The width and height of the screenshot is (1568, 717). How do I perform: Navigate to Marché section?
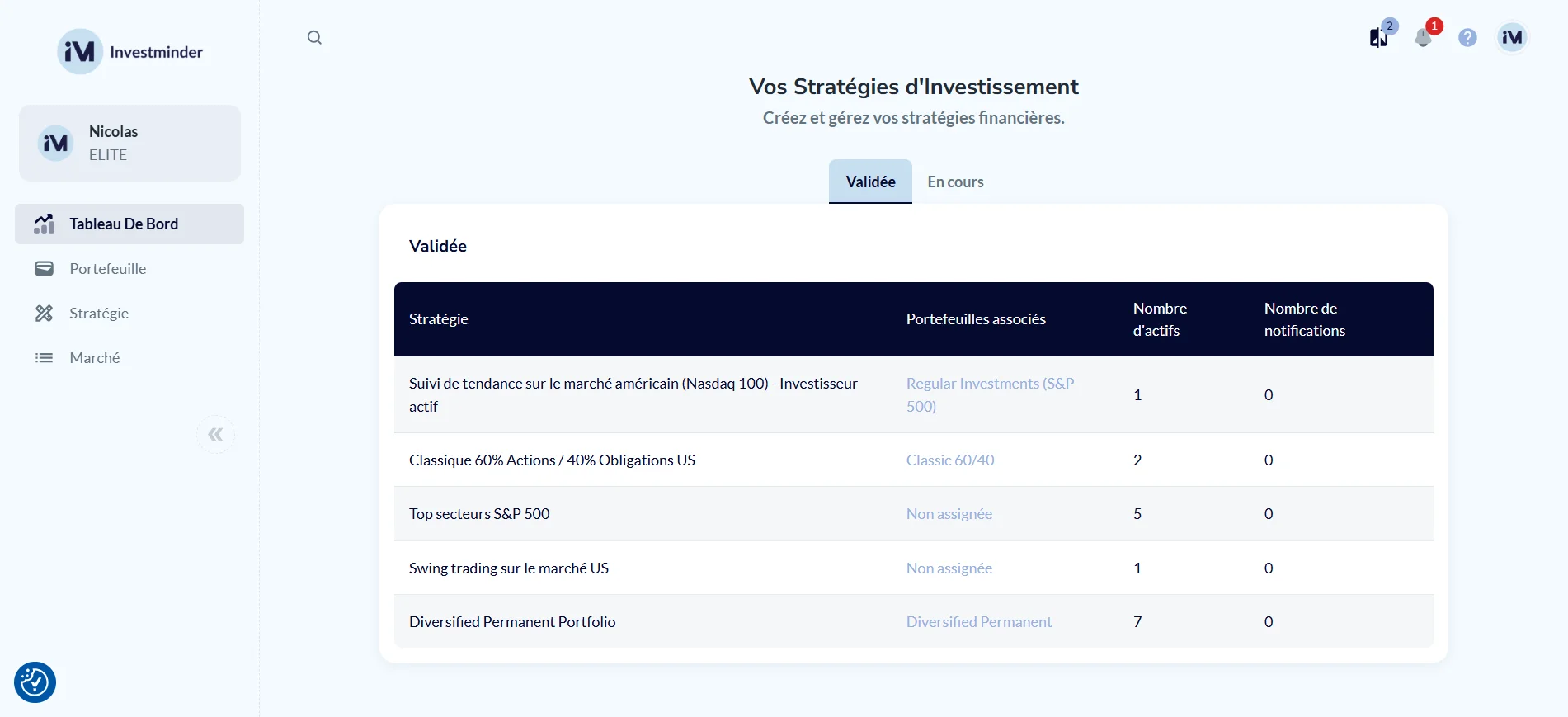pos(94,358)
